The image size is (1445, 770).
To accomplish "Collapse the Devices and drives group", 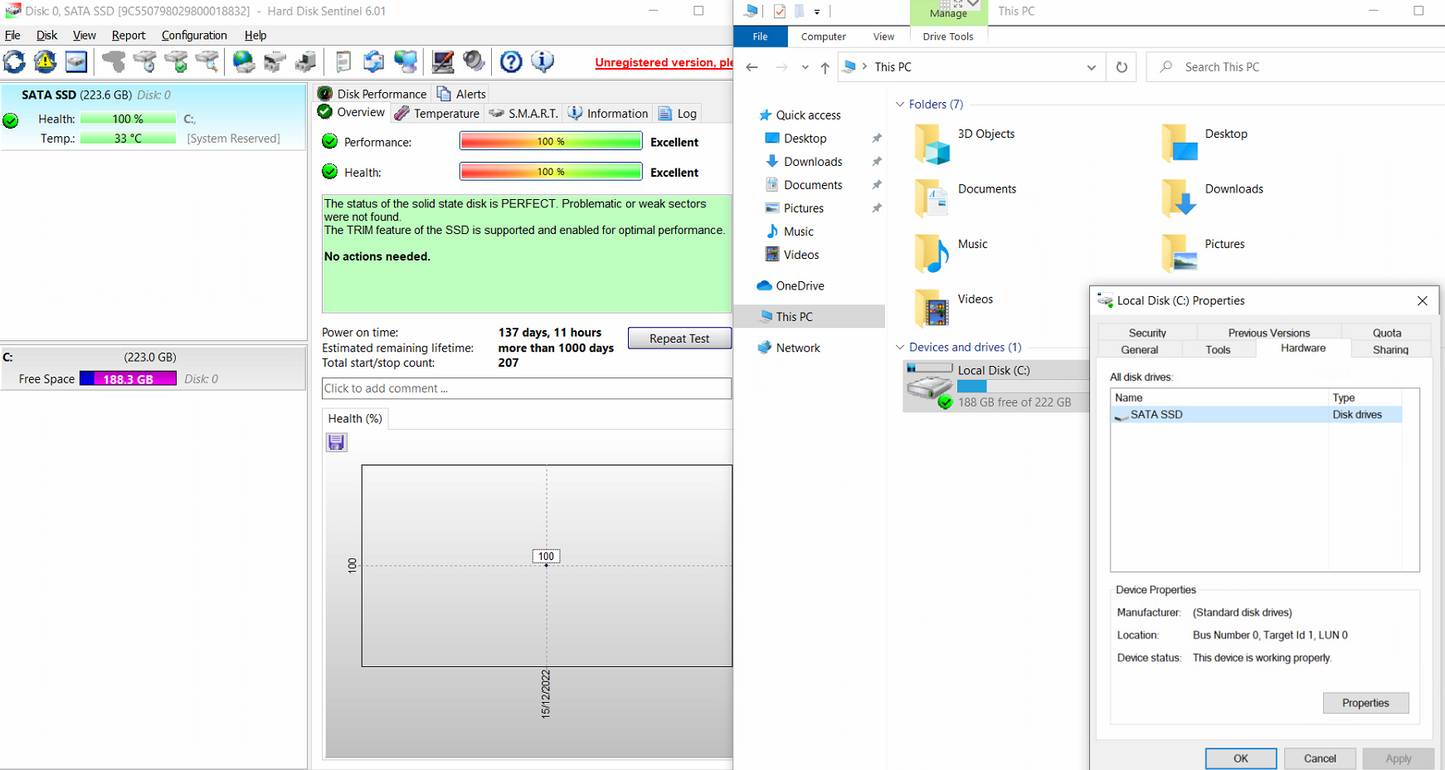I will pos(900,348).
